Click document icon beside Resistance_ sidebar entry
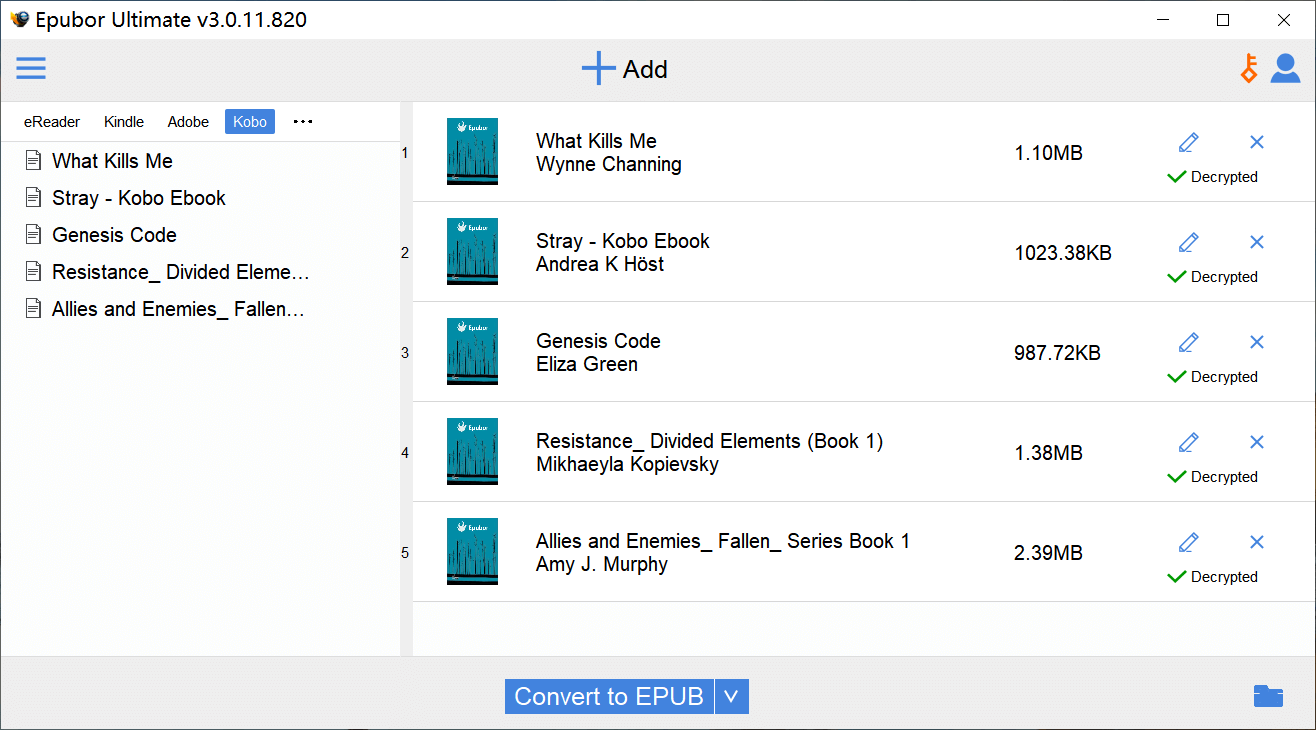Viewport: 1316px width, 730px height. (x=34, y=271)
